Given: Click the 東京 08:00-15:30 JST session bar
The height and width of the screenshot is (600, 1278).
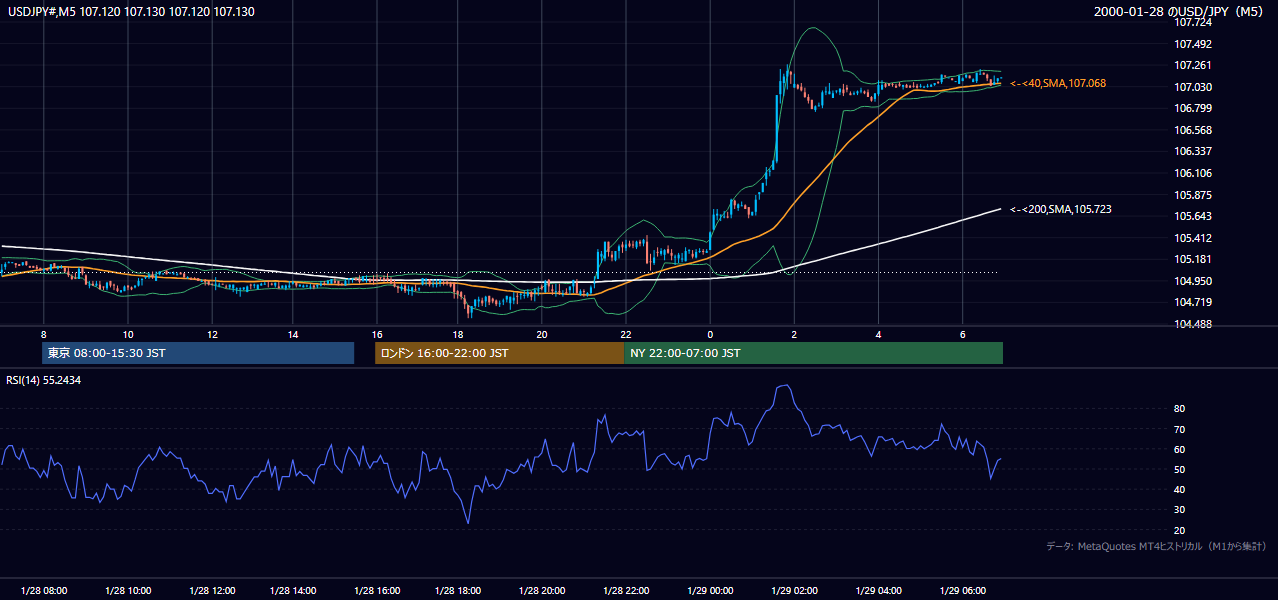Looking at the screenshot, I should point(198,353).
